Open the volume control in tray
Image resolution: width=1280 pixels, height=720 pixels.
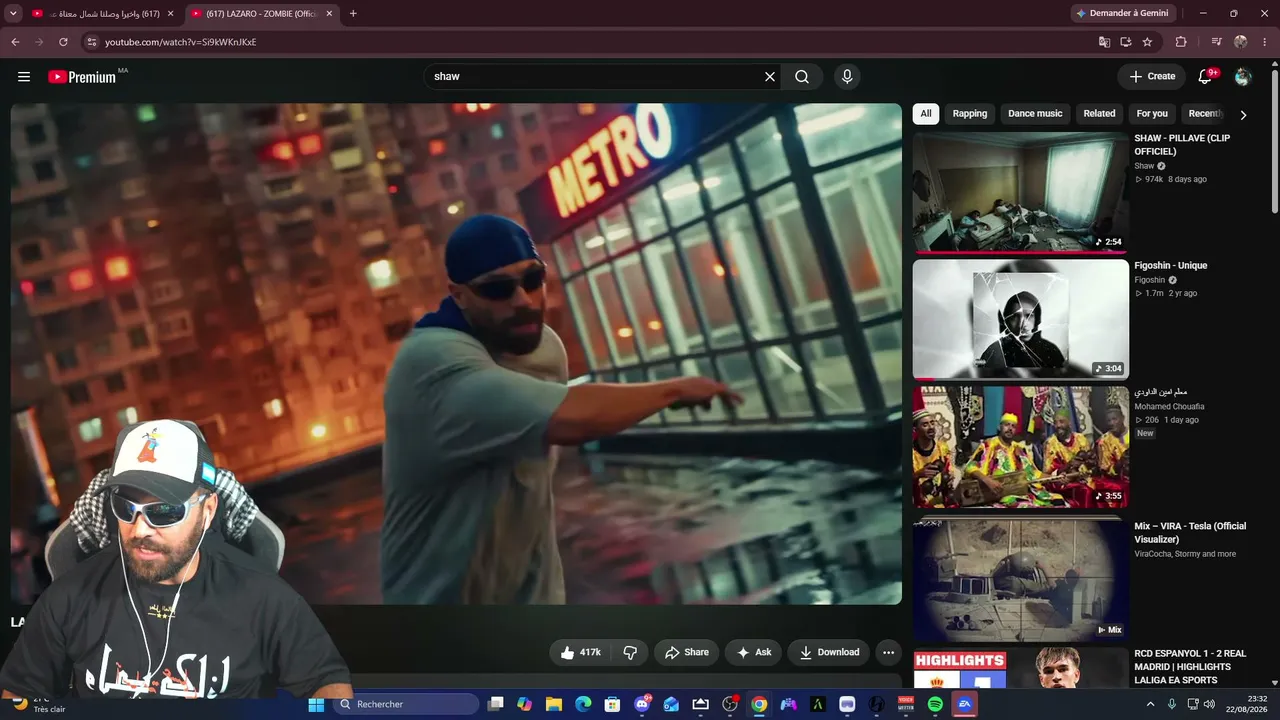point(1209,704)
